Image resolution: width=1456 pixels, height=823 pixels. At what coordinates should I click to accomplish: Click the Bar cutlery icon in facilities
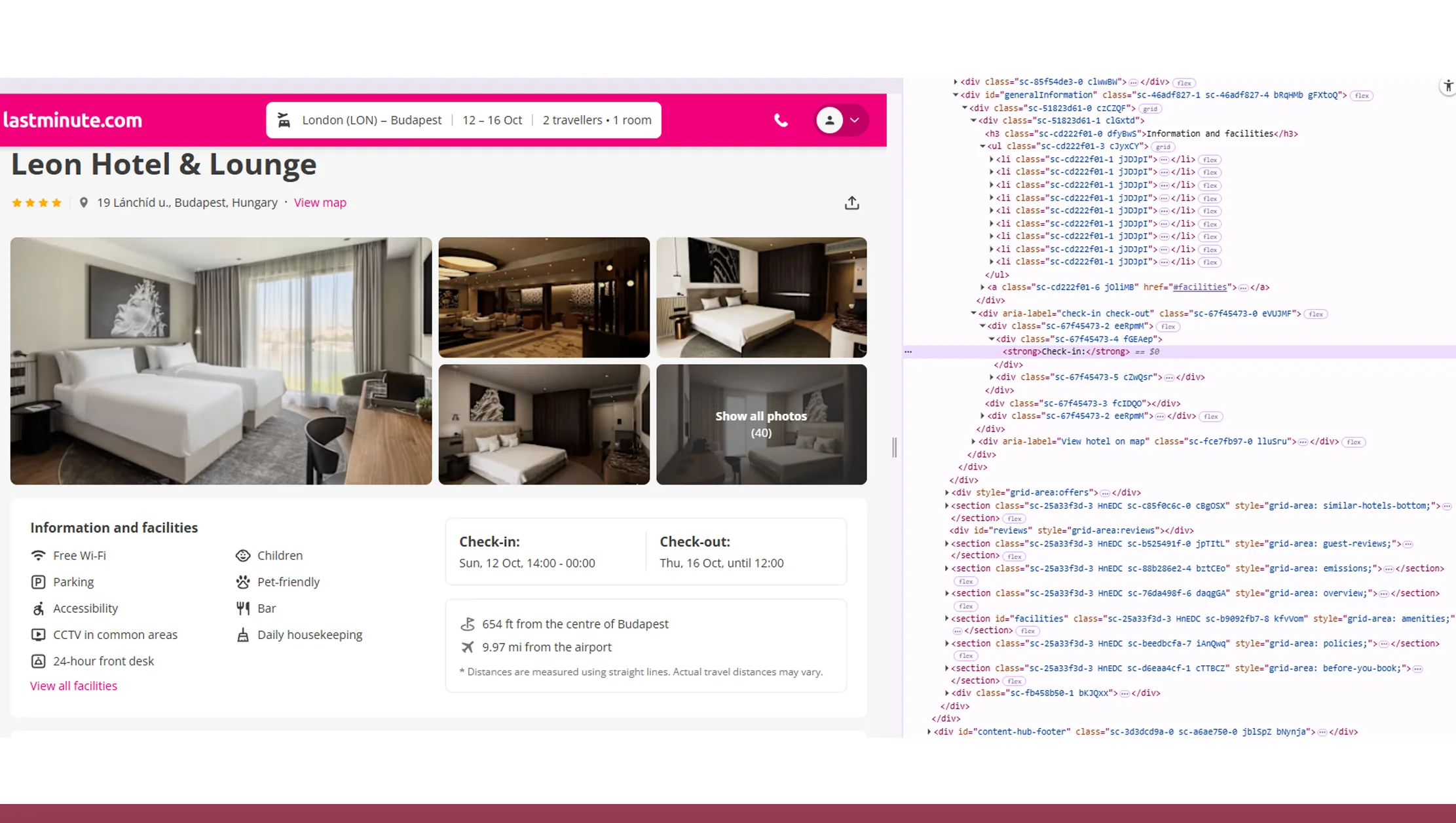click(x=243, y=608)
